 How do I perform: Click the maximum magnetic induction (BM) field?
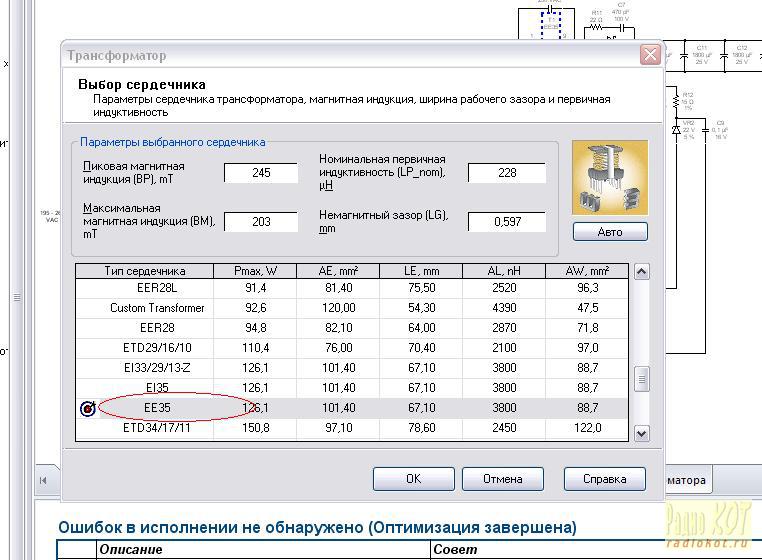pos(261,221)
